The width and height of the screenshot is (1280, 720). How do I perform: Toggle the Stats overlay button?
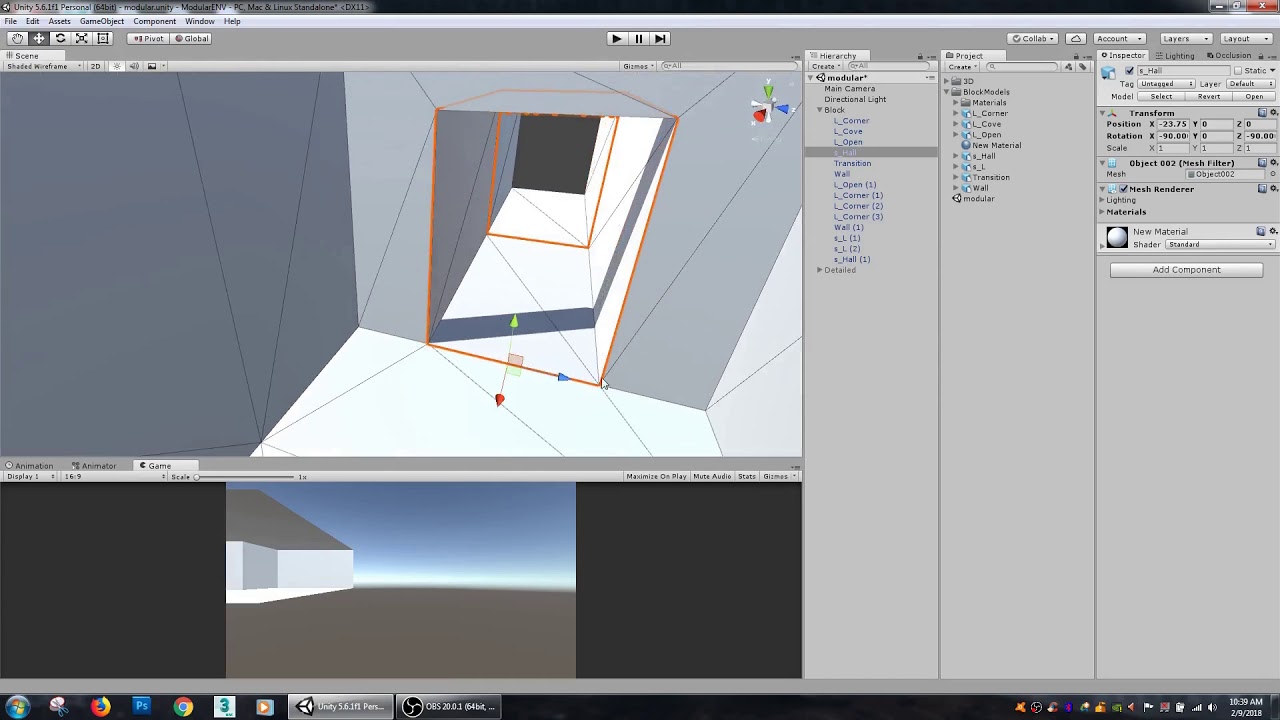(747, 477)
